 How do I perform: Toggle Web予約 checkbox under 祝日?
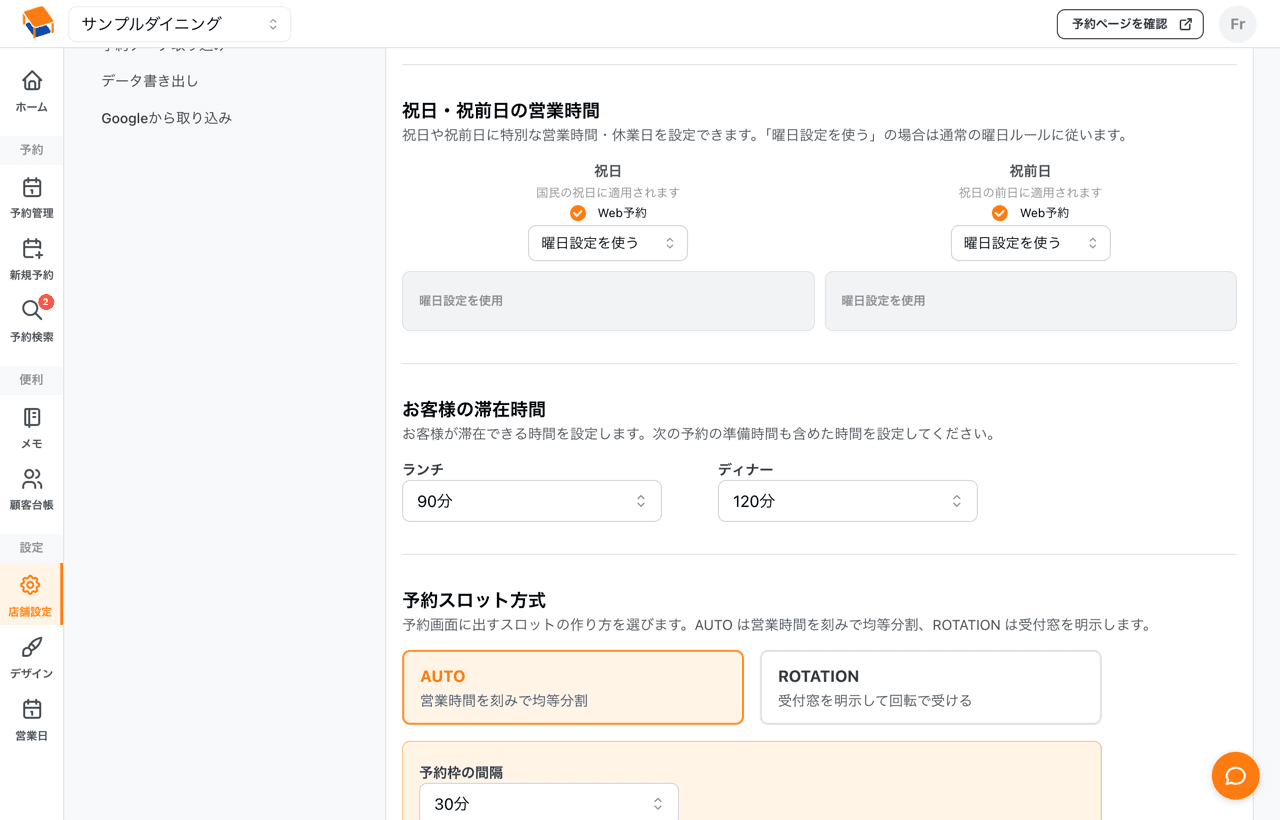578,213
